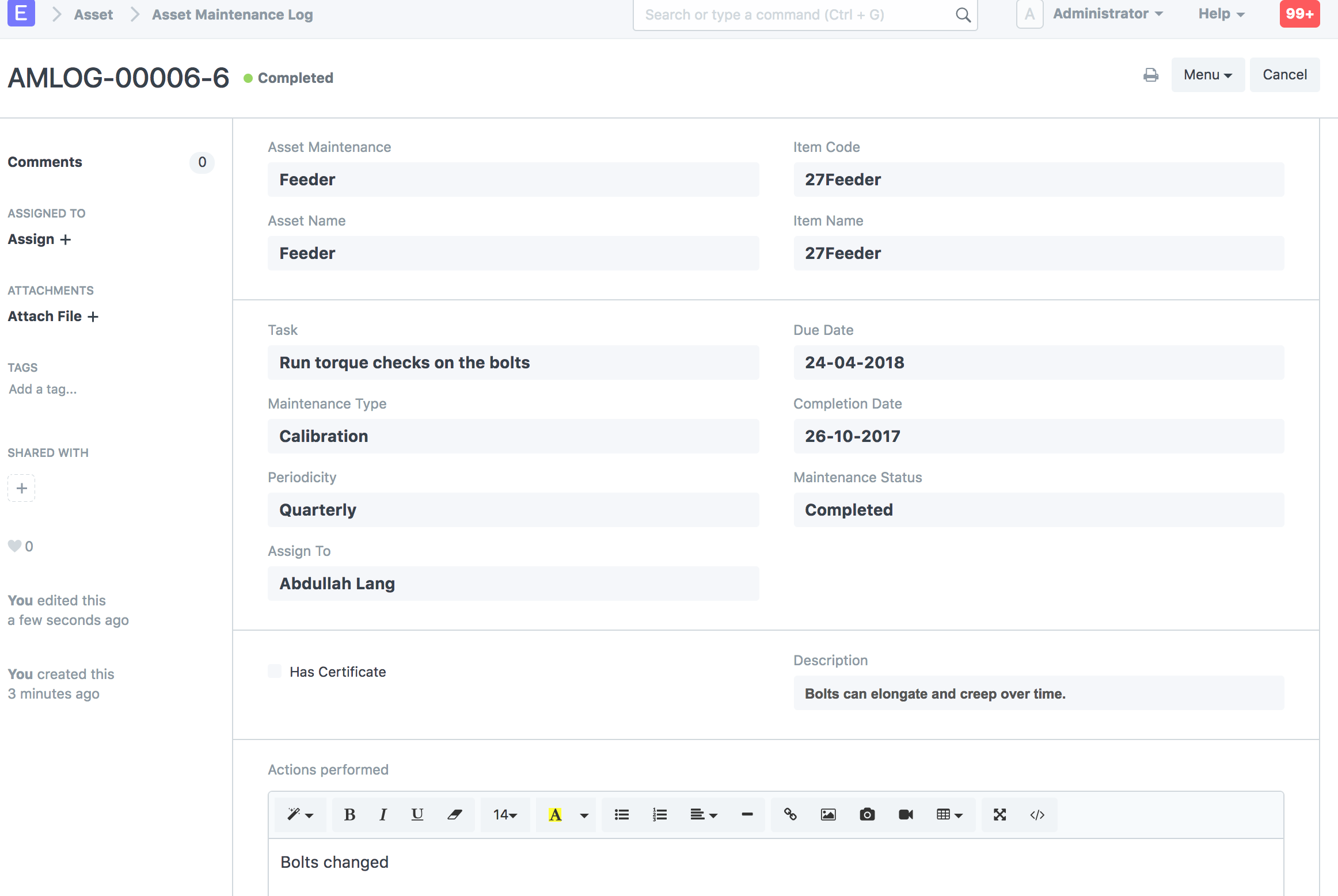
Task: Insert a link in editor toolbar
Action: pos(790,814)
